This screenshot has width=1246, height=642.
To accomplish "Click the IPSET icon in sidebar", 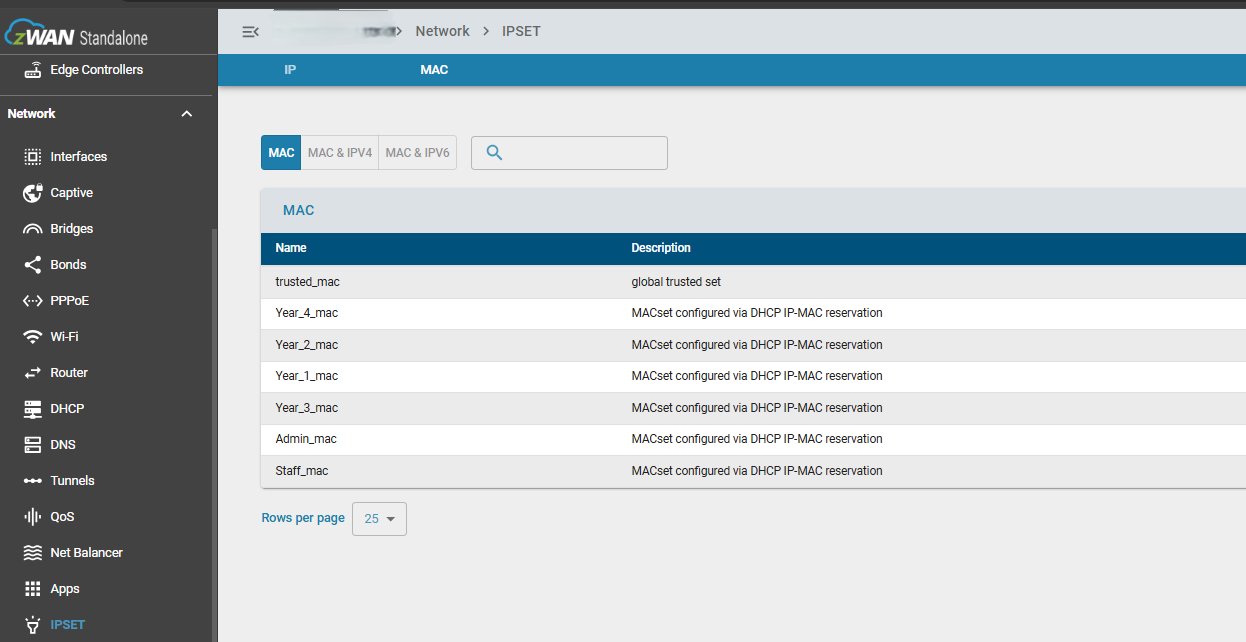I will [x=33, y=625].
